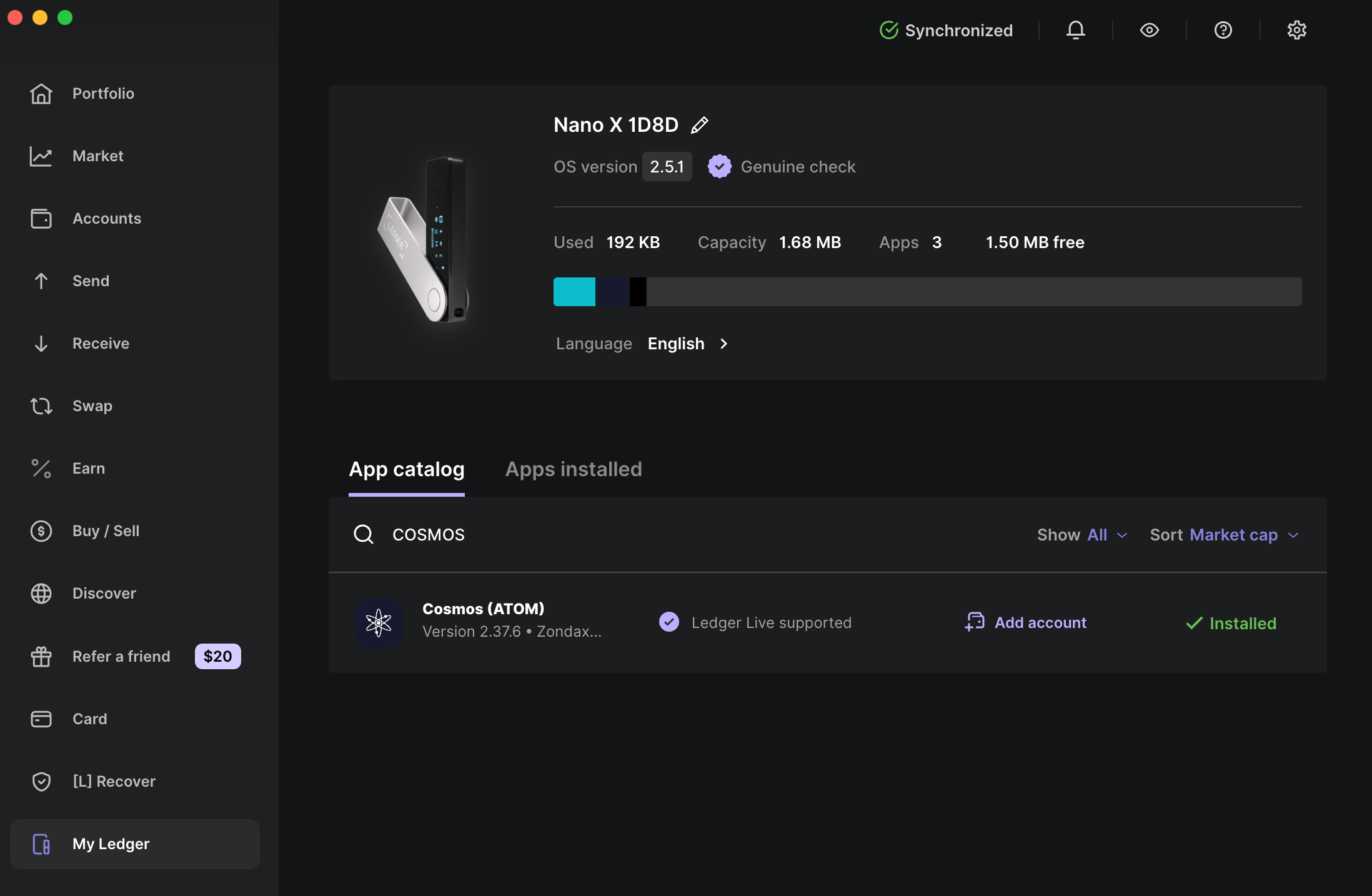This screenshot has width=1372, height=896.
Task: Open notifications bell icon
Action: pos(1075,30)
